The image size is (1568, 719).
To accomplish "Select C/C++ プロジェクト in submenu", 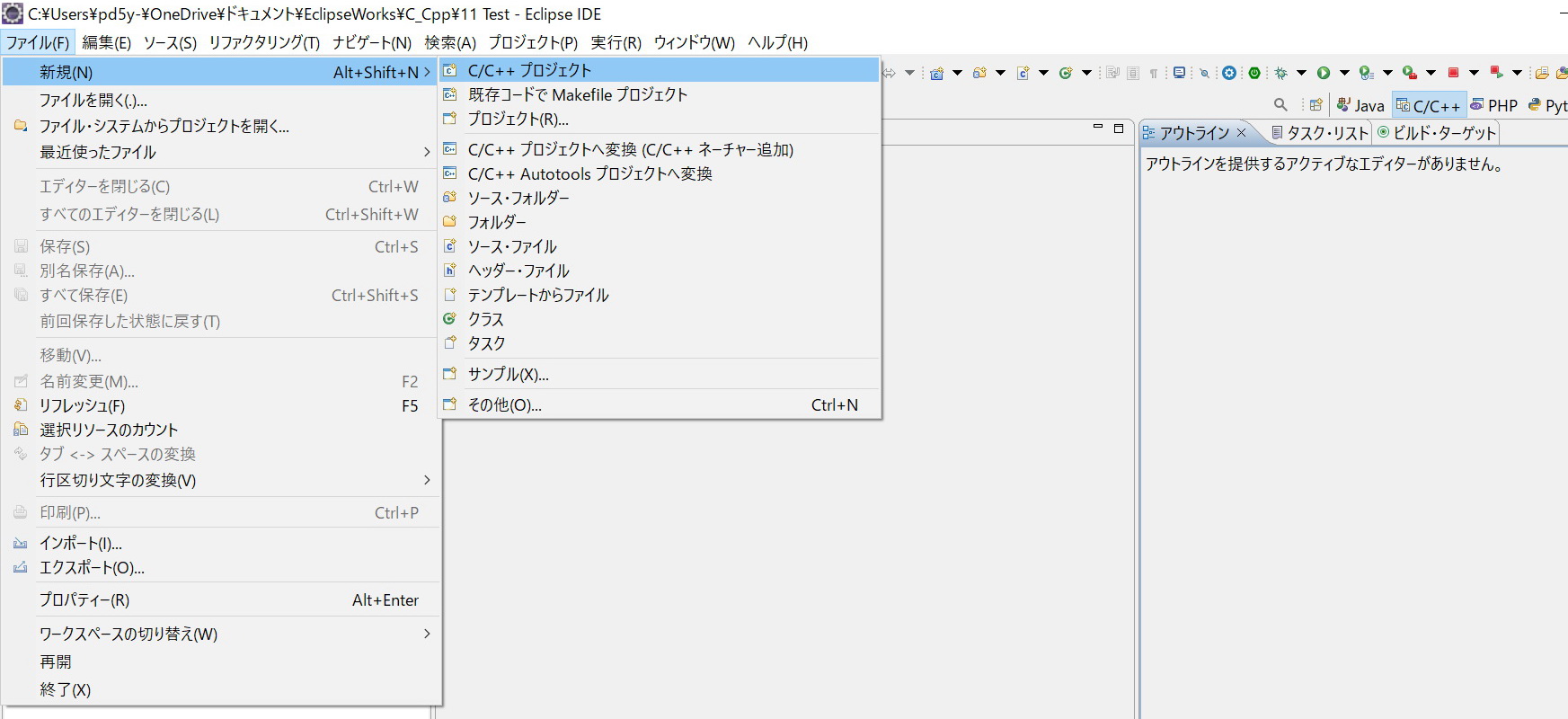I will [x=659, y=70].
